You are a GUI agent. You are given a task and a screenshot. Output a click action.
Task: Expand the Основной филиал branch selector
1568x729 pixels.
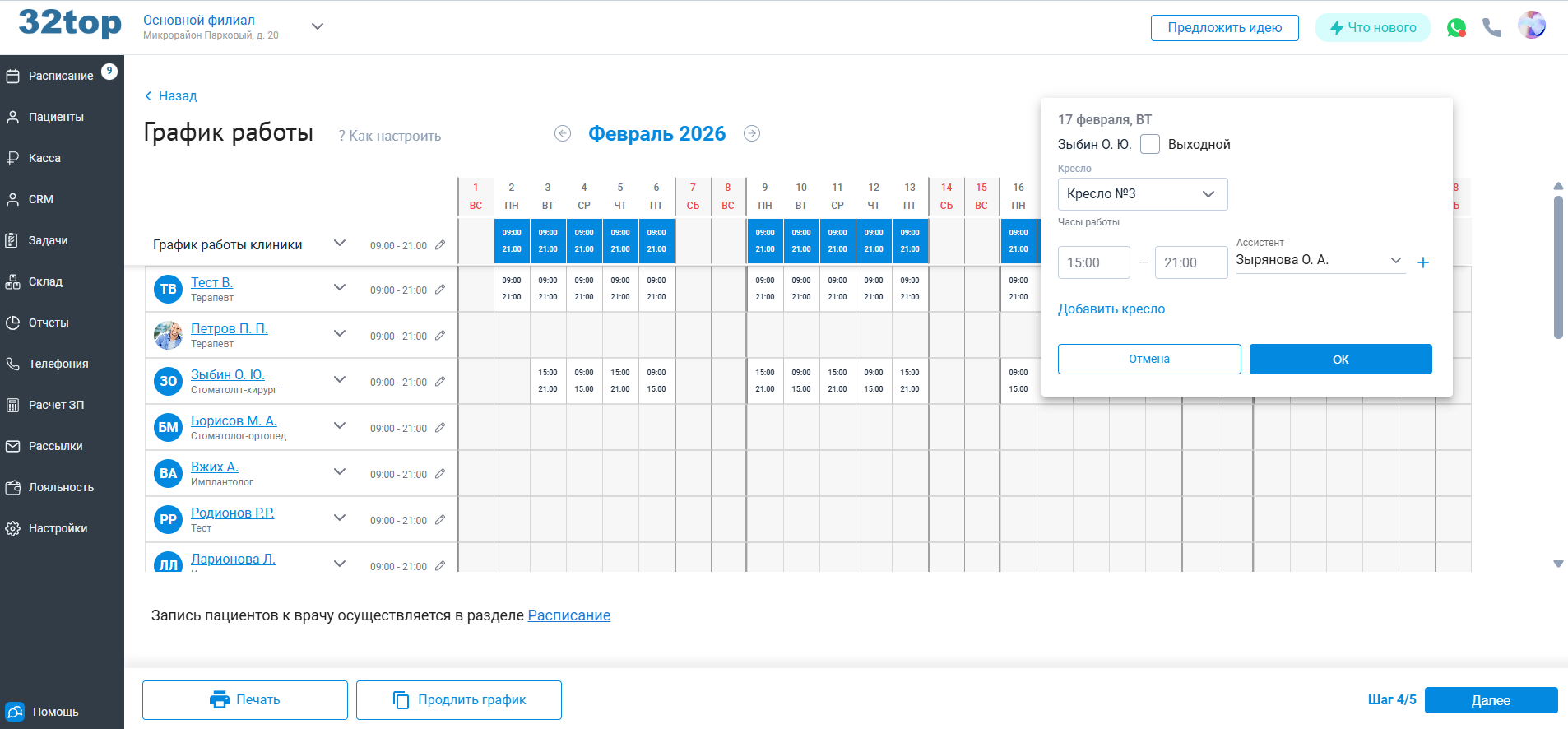[318, 26]
